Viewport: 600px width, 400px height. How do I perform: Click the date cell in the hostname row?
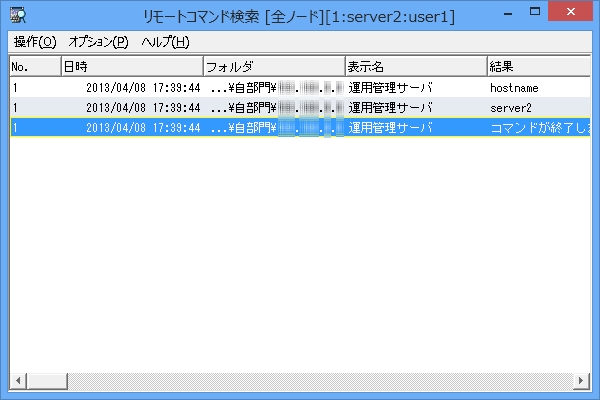click(143, 88)
